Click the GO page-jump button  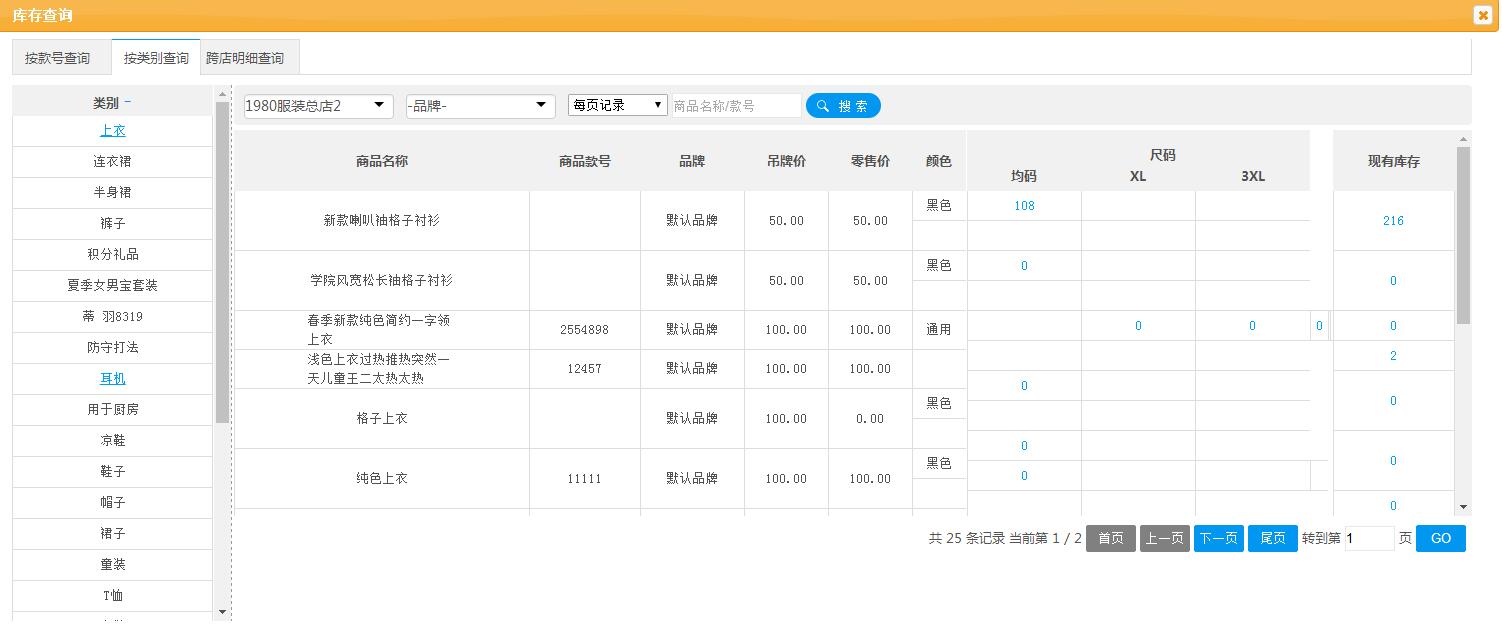[1440, 538]
